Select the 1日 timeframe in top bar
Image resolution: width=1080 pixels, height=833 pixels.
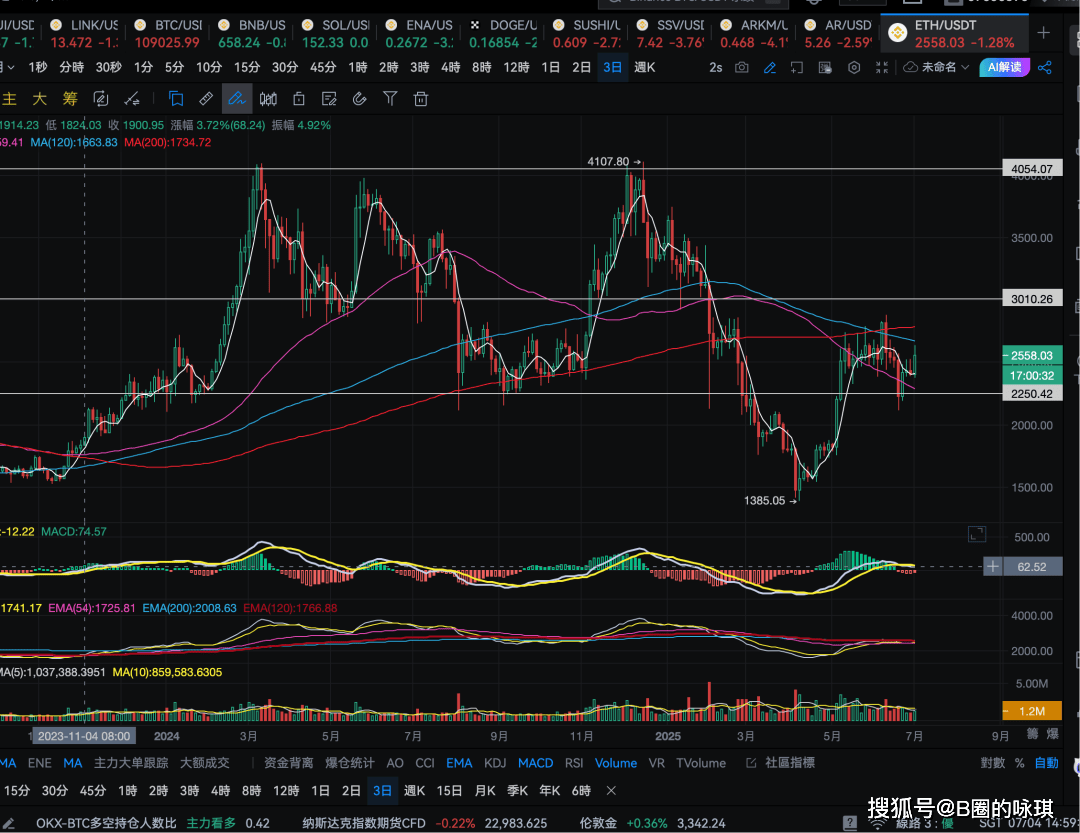[550, 67]
